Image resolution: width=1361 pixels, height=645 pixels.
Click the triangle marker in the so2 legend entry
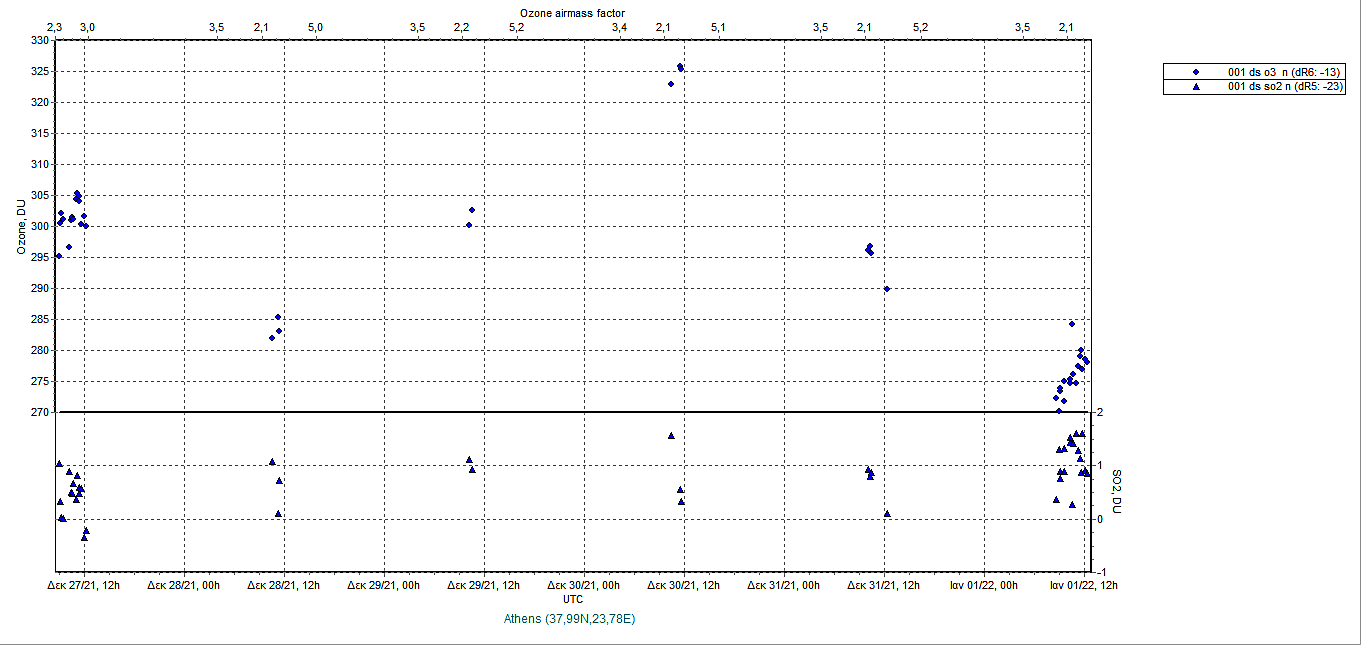(1197, 87)
